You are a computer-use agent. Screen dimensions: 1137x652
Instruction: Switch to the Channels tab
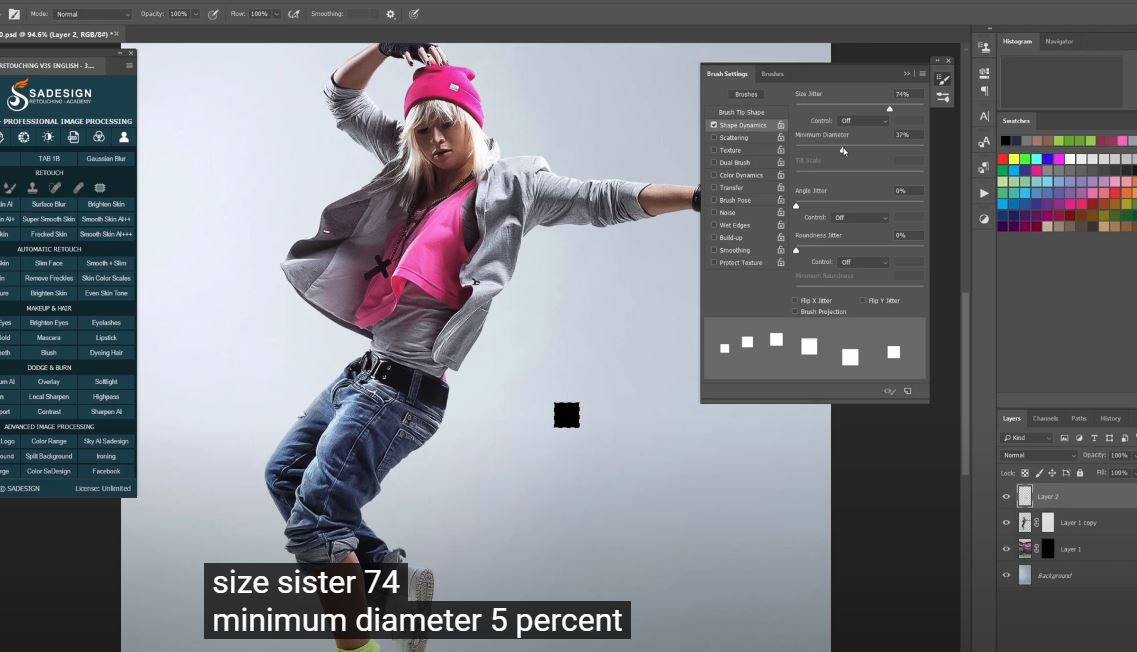(1045, 418)
